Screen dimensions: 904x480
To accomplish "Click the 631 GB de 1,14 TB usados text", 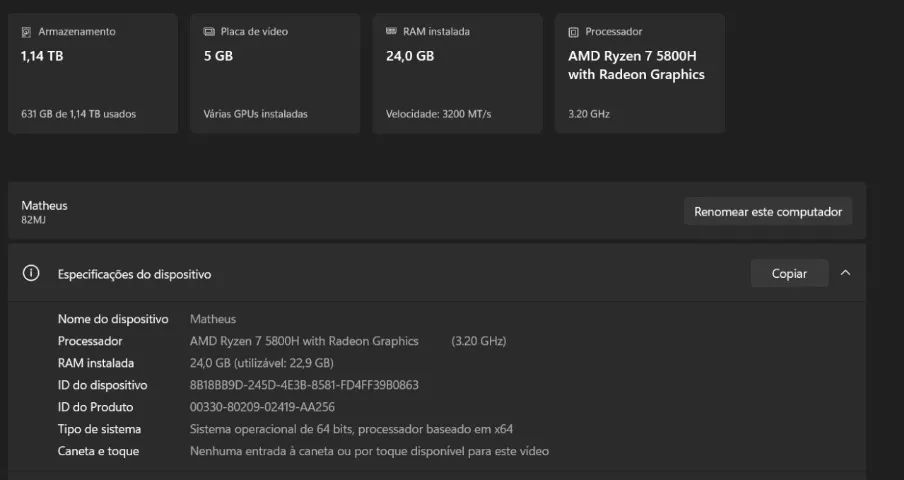I will pos(78,114).
